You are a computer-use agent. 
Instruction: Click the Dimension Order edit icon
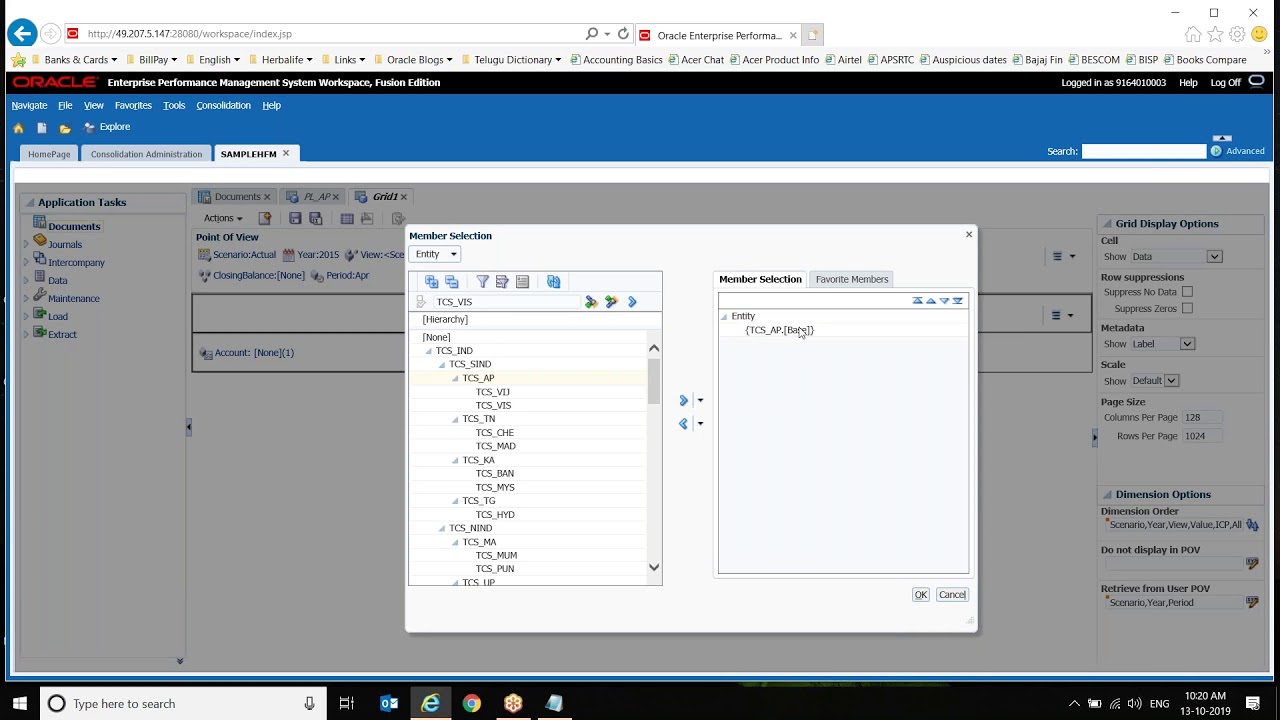pyautogui.click(x=1252, y=525)
